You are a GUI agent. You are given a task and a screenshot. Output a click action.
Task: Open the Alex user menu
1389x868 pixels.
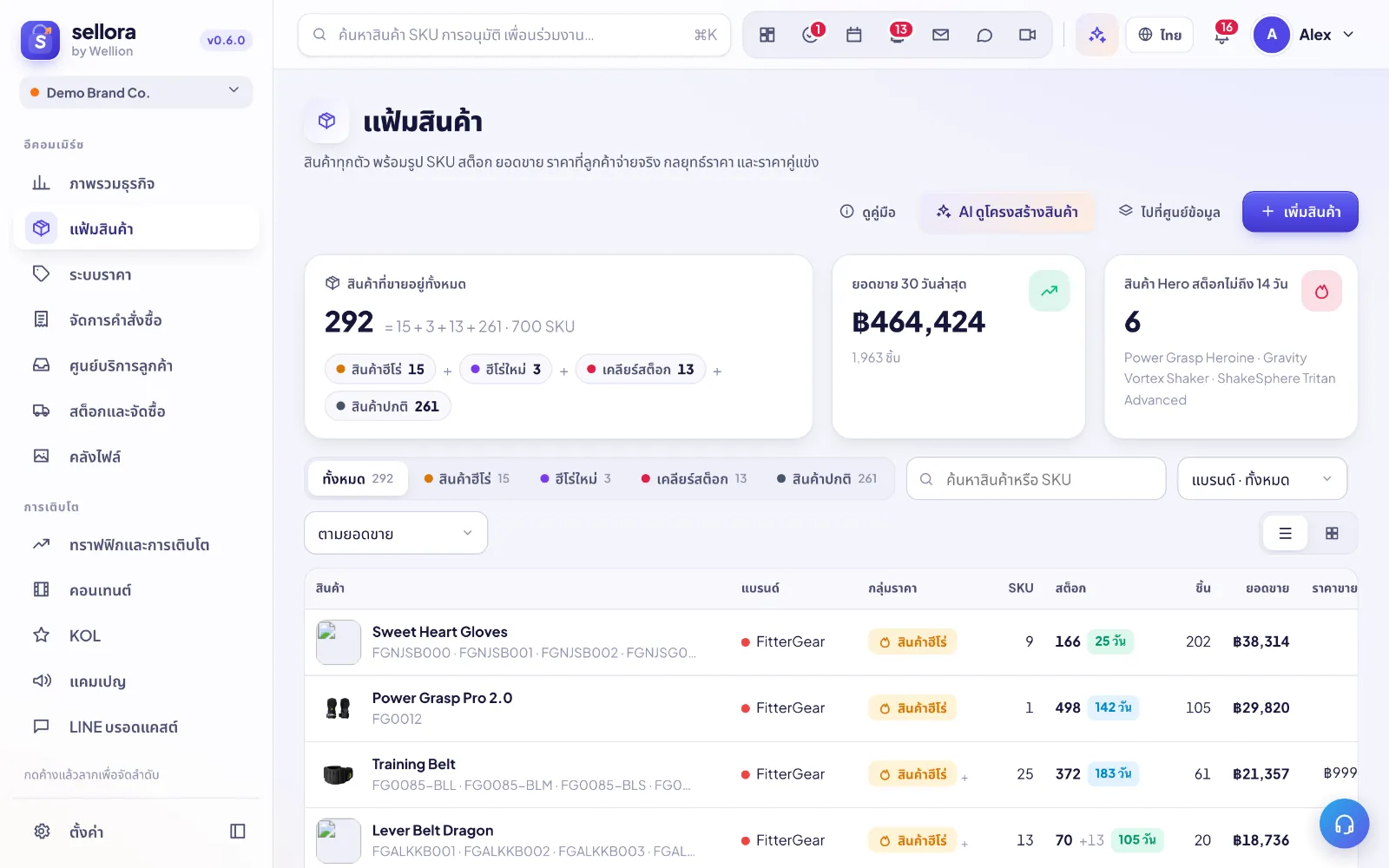1305,35
